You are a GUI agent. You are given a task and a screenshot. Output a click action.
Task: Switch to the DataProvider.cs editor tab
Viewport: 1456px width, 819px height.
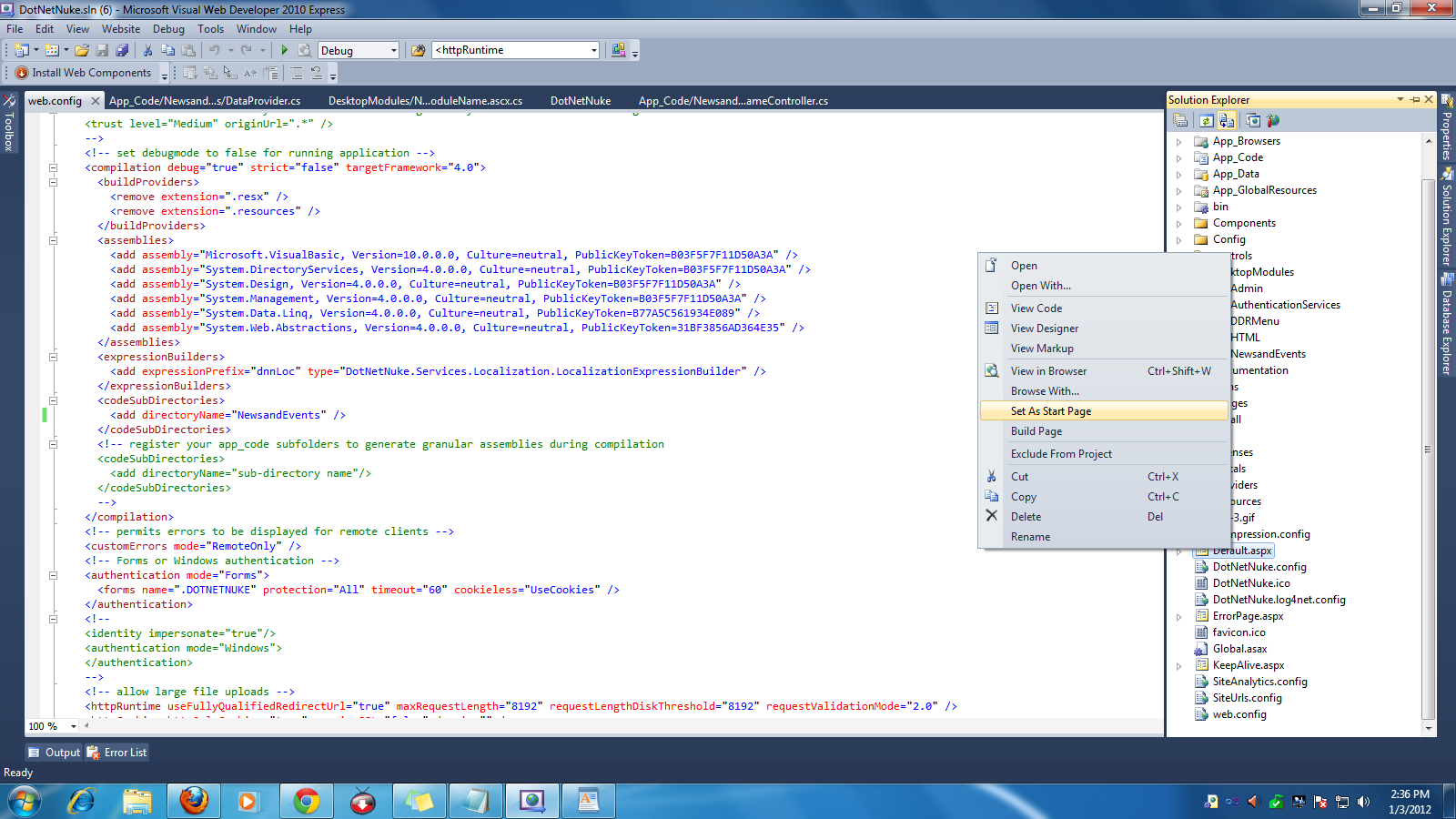205,101
